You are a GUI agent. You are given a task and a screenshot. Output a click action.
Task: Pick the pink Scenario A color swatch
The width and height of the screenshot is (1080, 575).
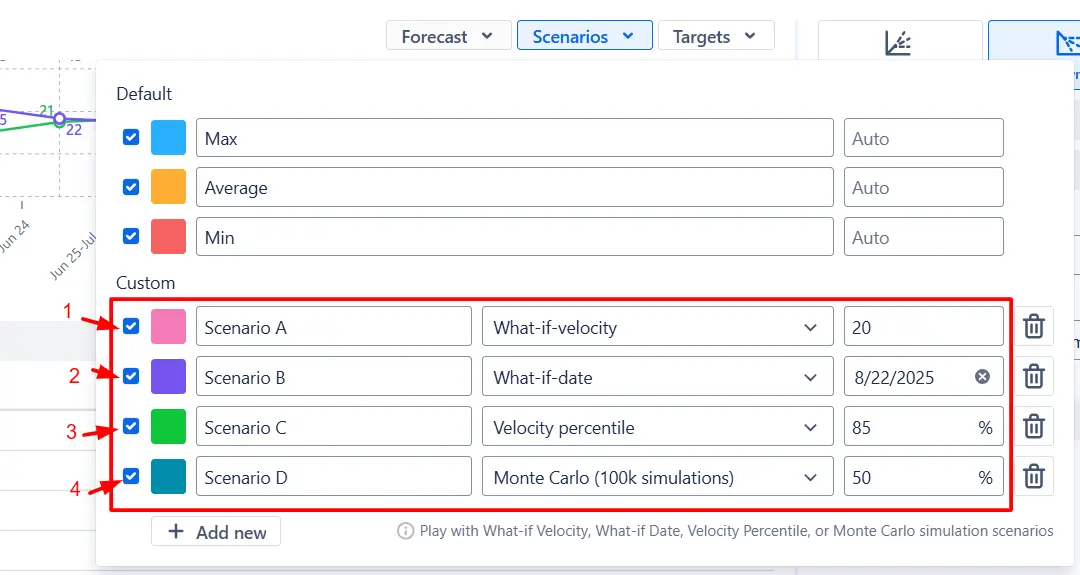pos(168,326)
